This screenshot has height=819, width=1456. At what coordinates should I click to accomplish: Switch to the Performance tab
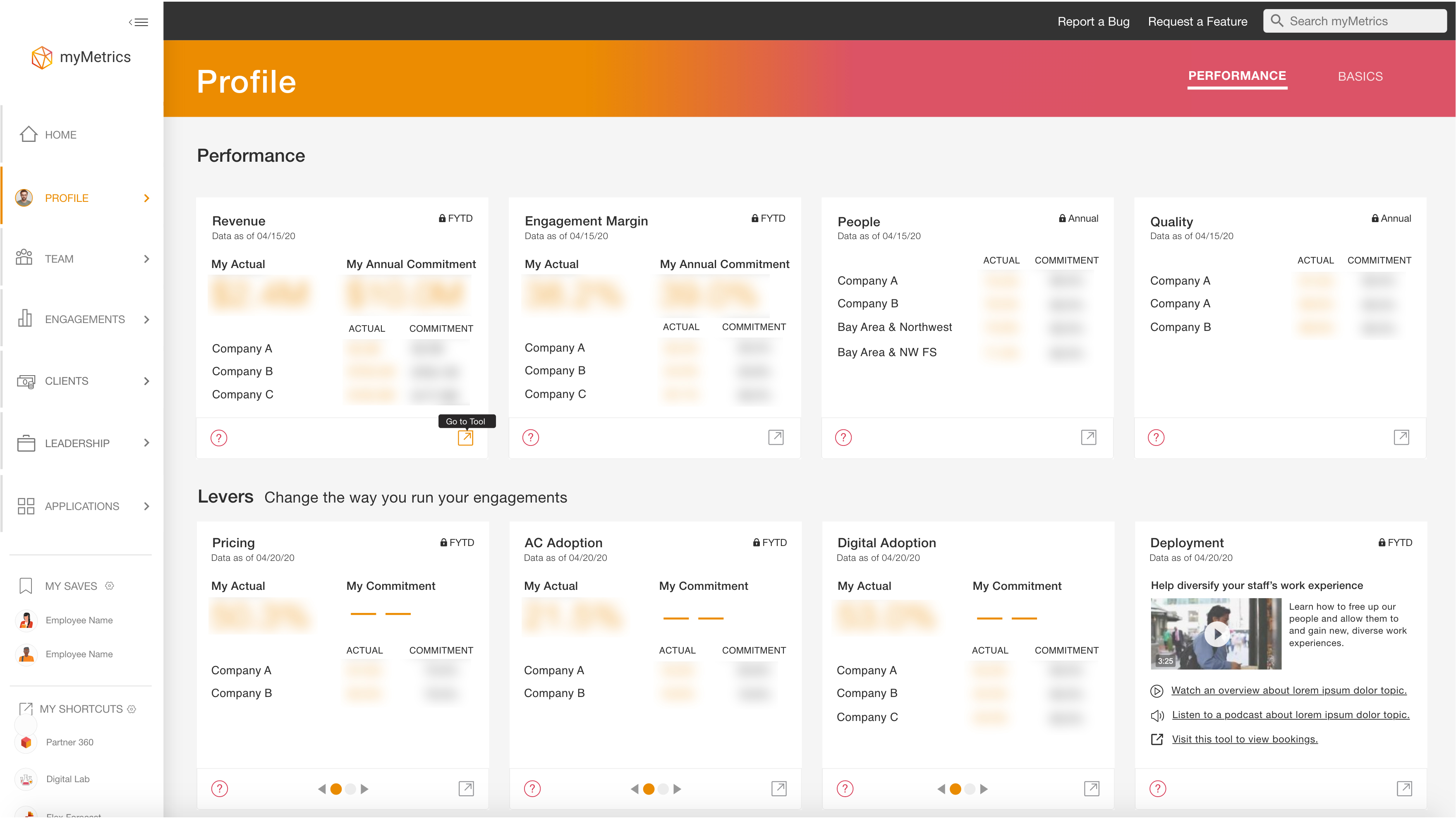(x=1237, y=76)
